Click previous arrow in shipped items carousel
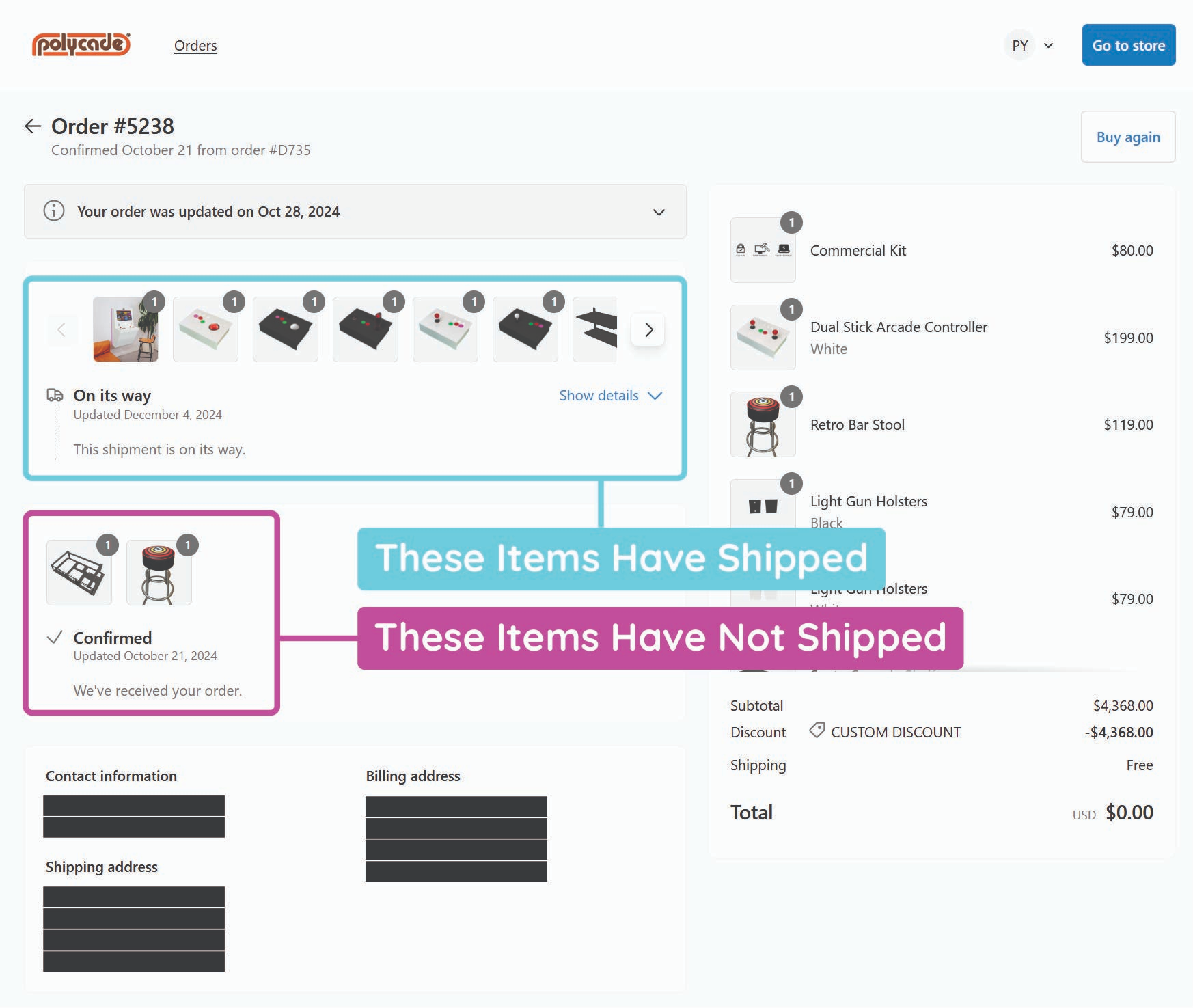 61,330
